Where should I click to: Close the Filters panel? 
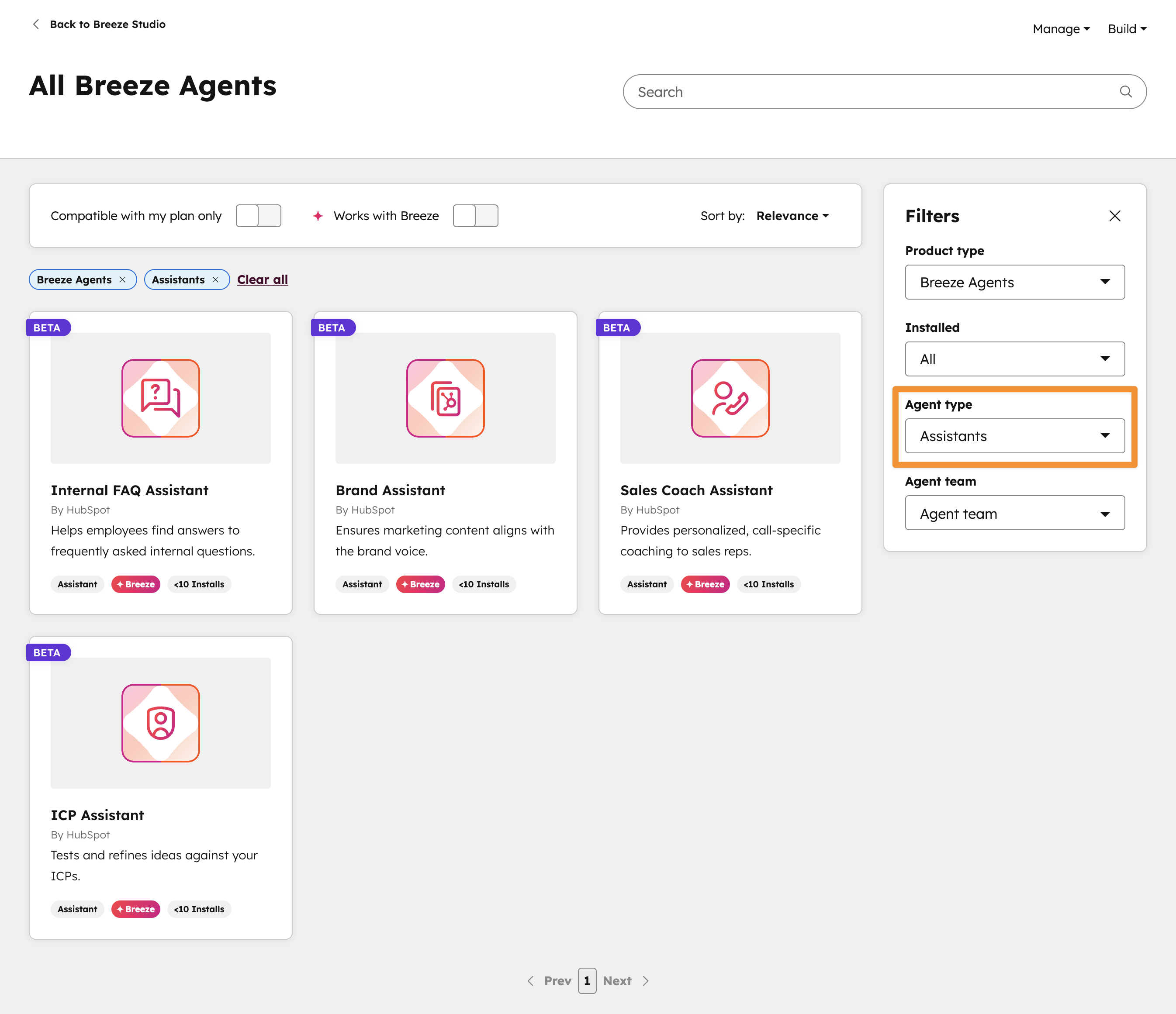[x=1114, y=216]
